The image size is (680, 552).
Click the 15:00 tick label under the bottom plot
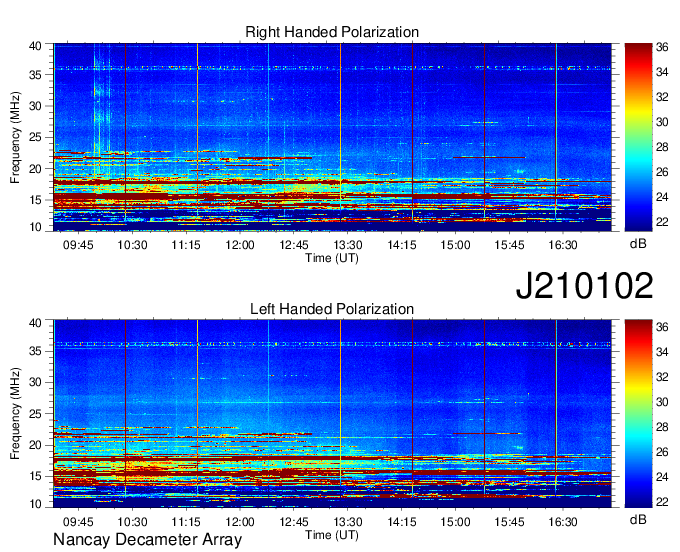coord(455,522)
